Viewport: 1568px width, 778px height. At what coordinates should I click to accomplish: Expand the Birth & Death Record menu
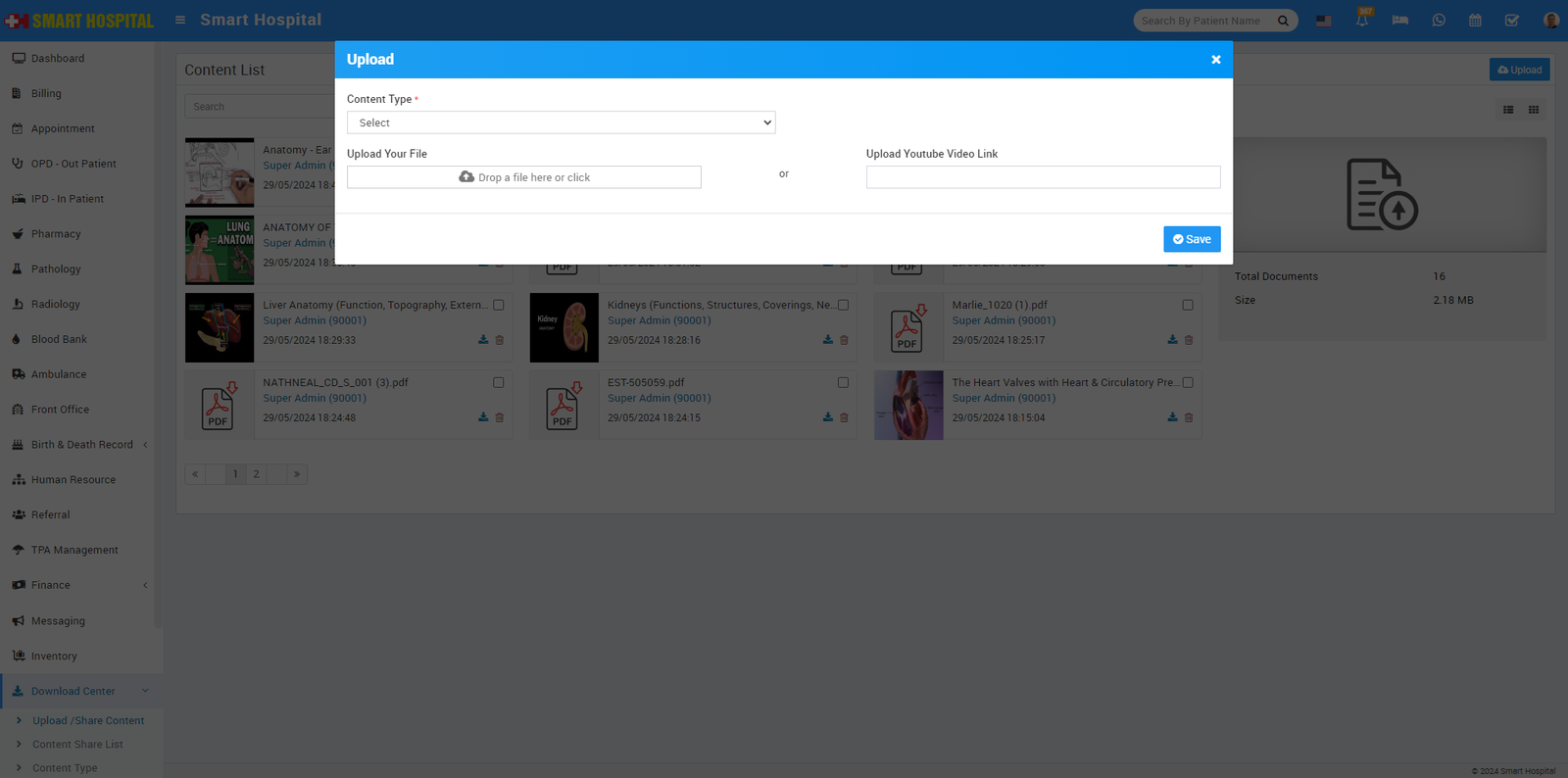(x=81, y=445)
